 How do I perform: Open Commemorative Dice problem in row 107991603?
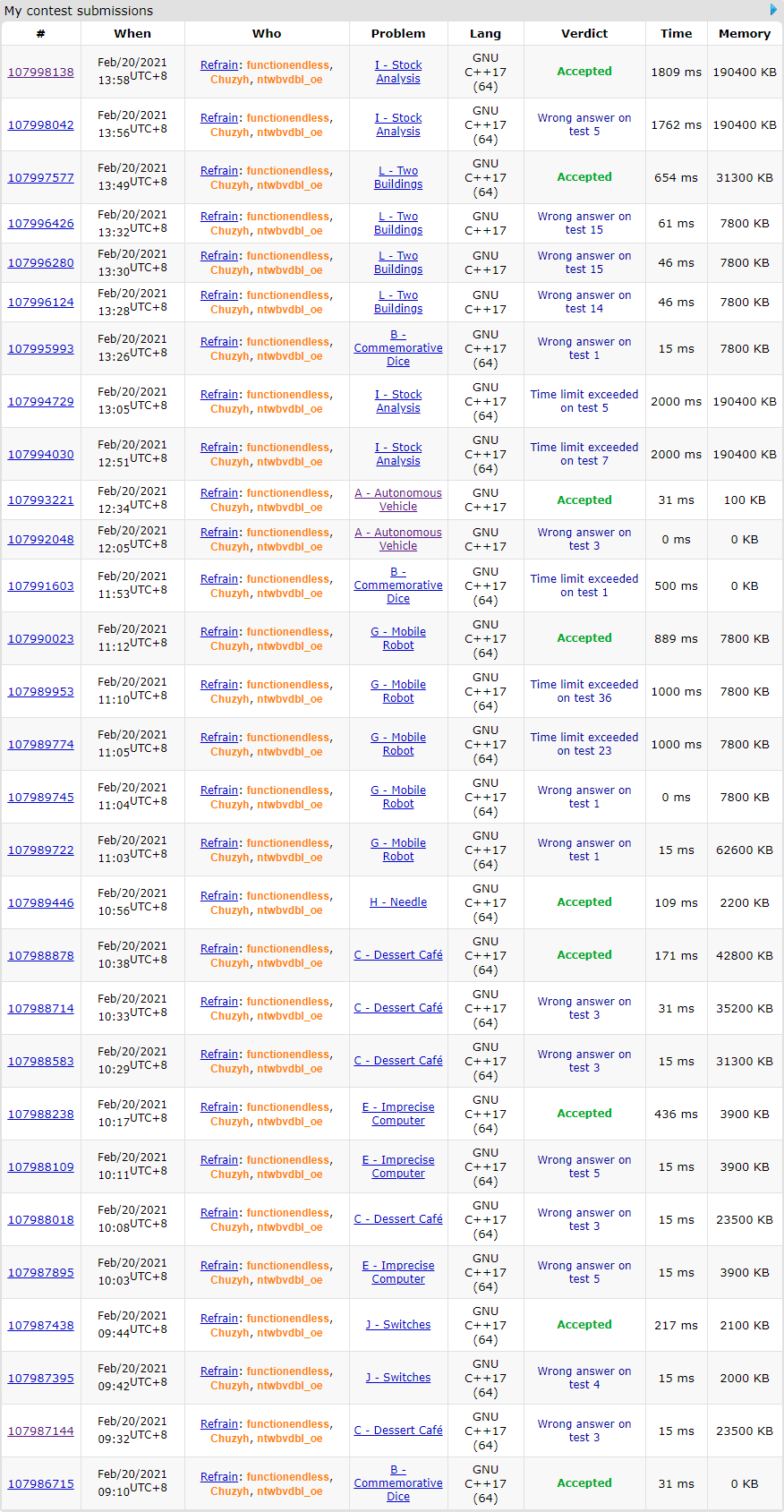click(398, 585)
